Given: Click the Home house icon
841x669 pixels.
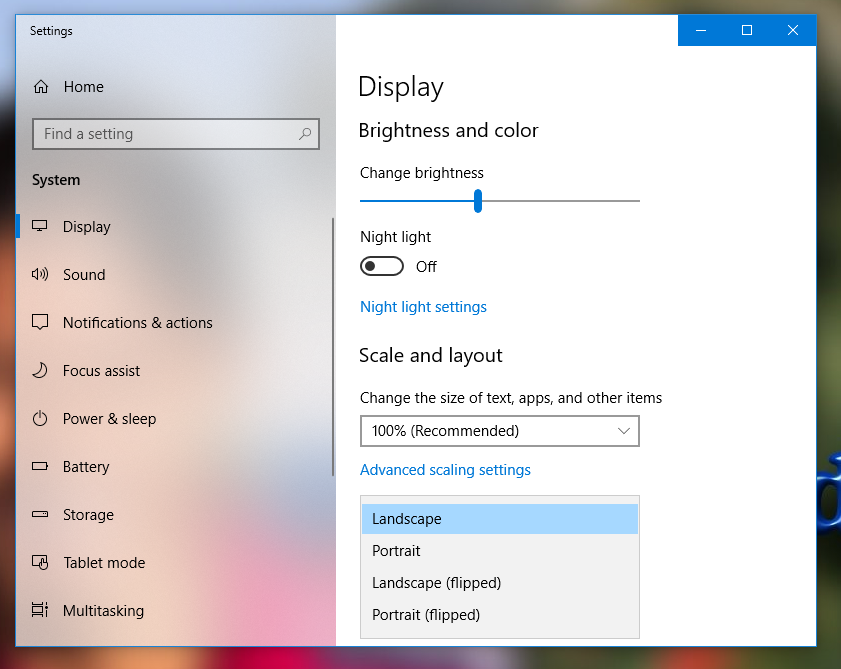Looking at the screenshot, I should (x=41, y=86).
